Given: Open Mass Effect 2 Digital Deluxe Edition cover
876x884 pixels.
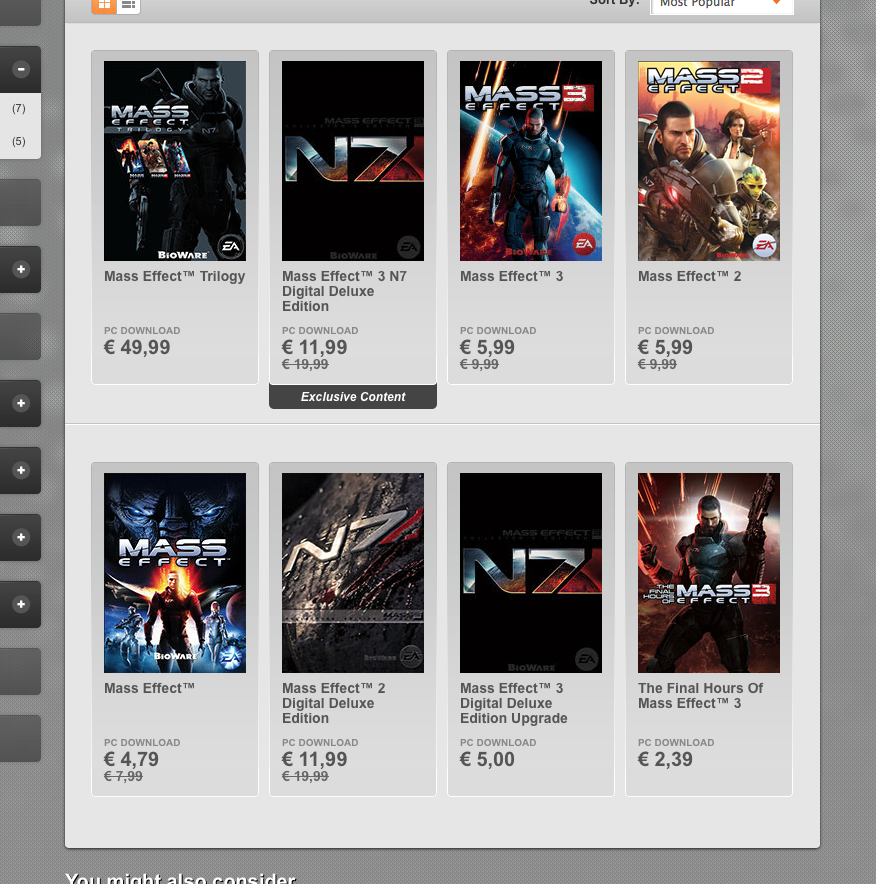Looking at the screenshot, I should [353, 573].
